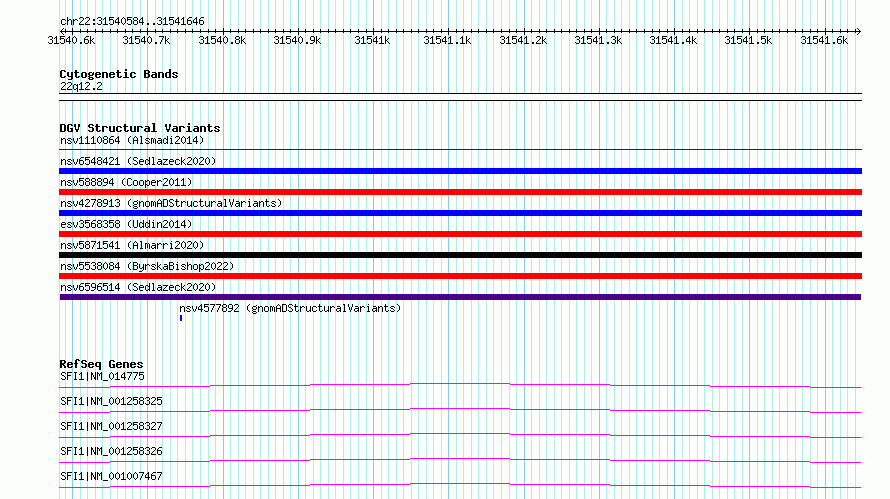Image resolution: width=890 pixels, height=499 pixels.
Task: Click the 31541k ruler tick label
Action: pyautogui.click(x=372, y=40)
